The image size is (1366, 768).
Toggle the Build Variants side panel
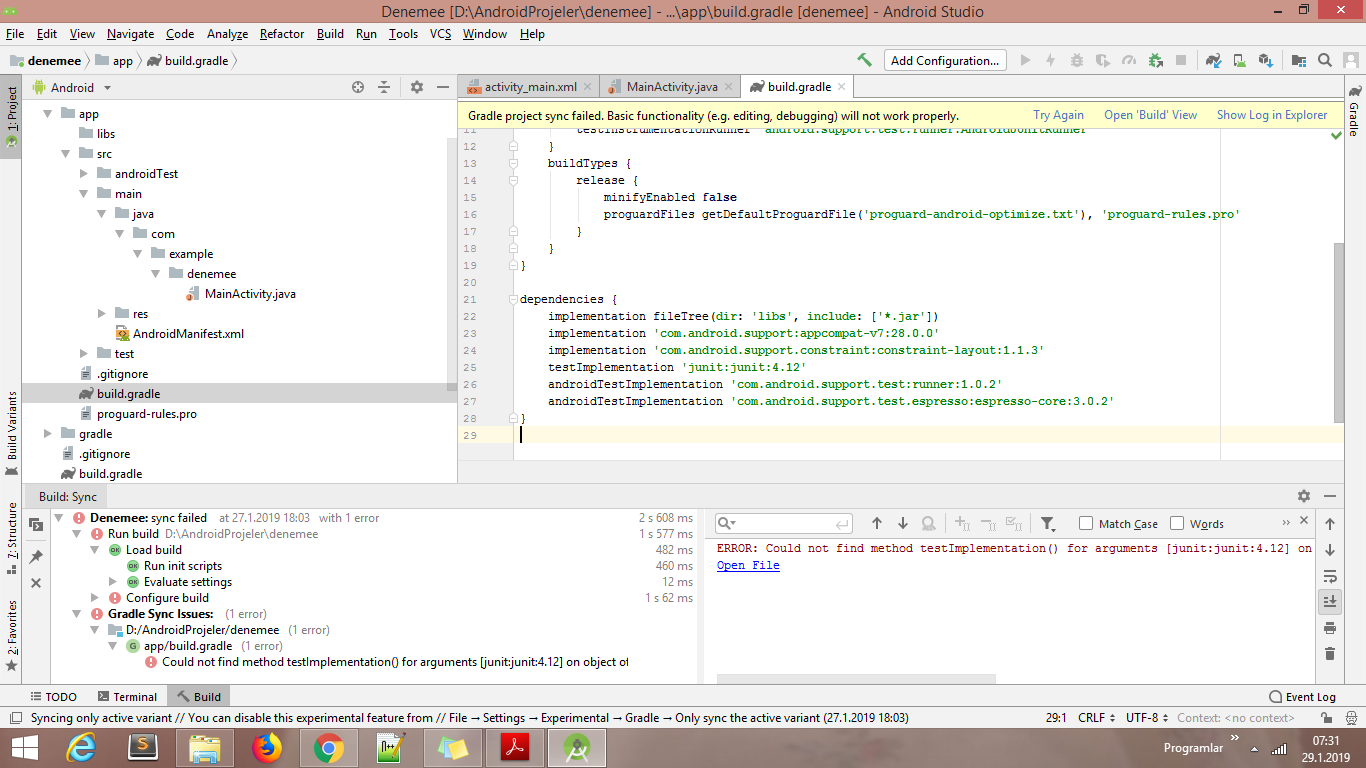pos(11,433)
